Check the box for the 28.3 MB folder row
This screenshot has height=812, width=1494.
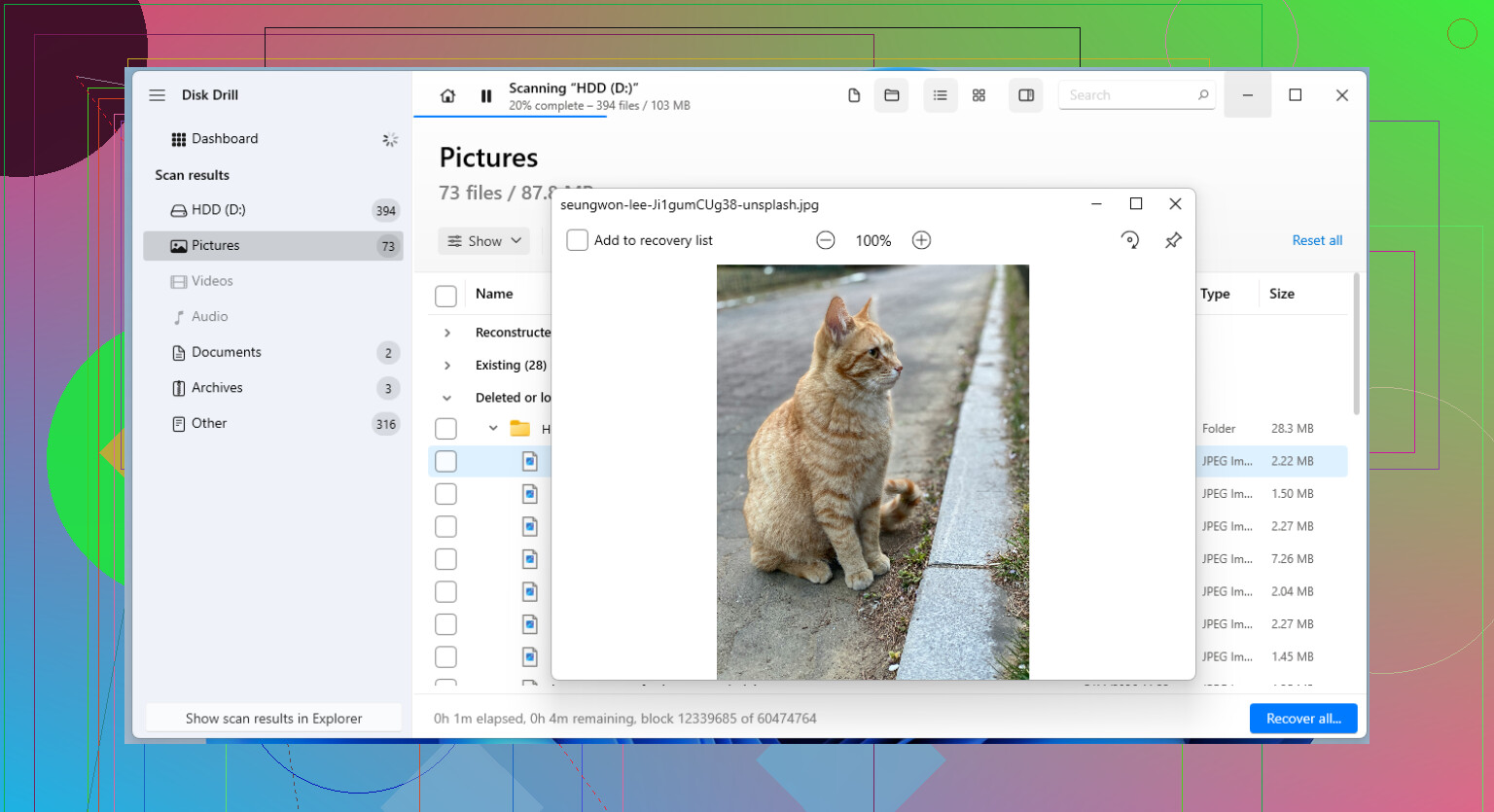[x=445, y=429]
